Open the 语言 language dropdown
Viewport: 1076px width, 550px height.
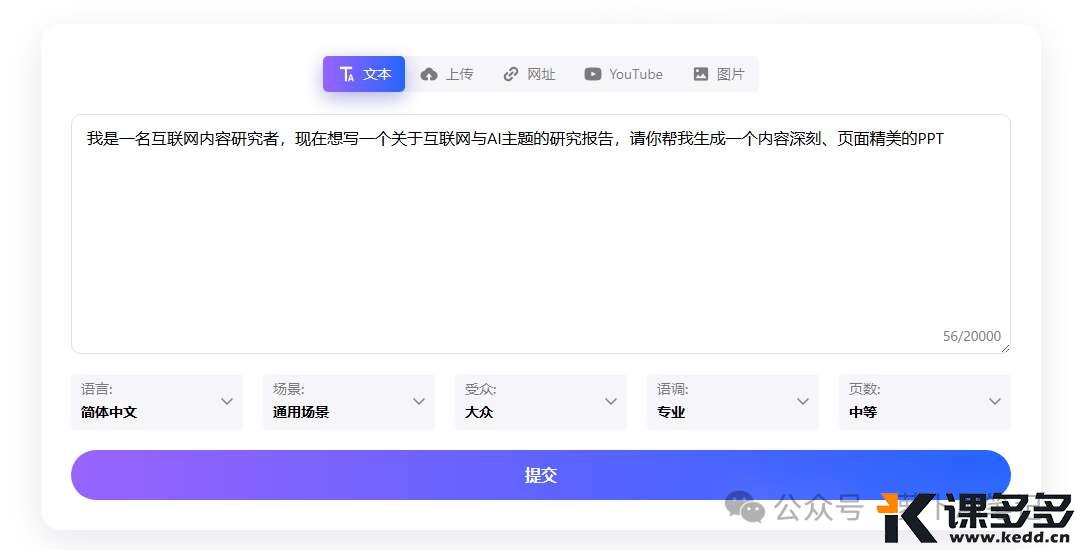pyautogui.click(x=157, y=402)
